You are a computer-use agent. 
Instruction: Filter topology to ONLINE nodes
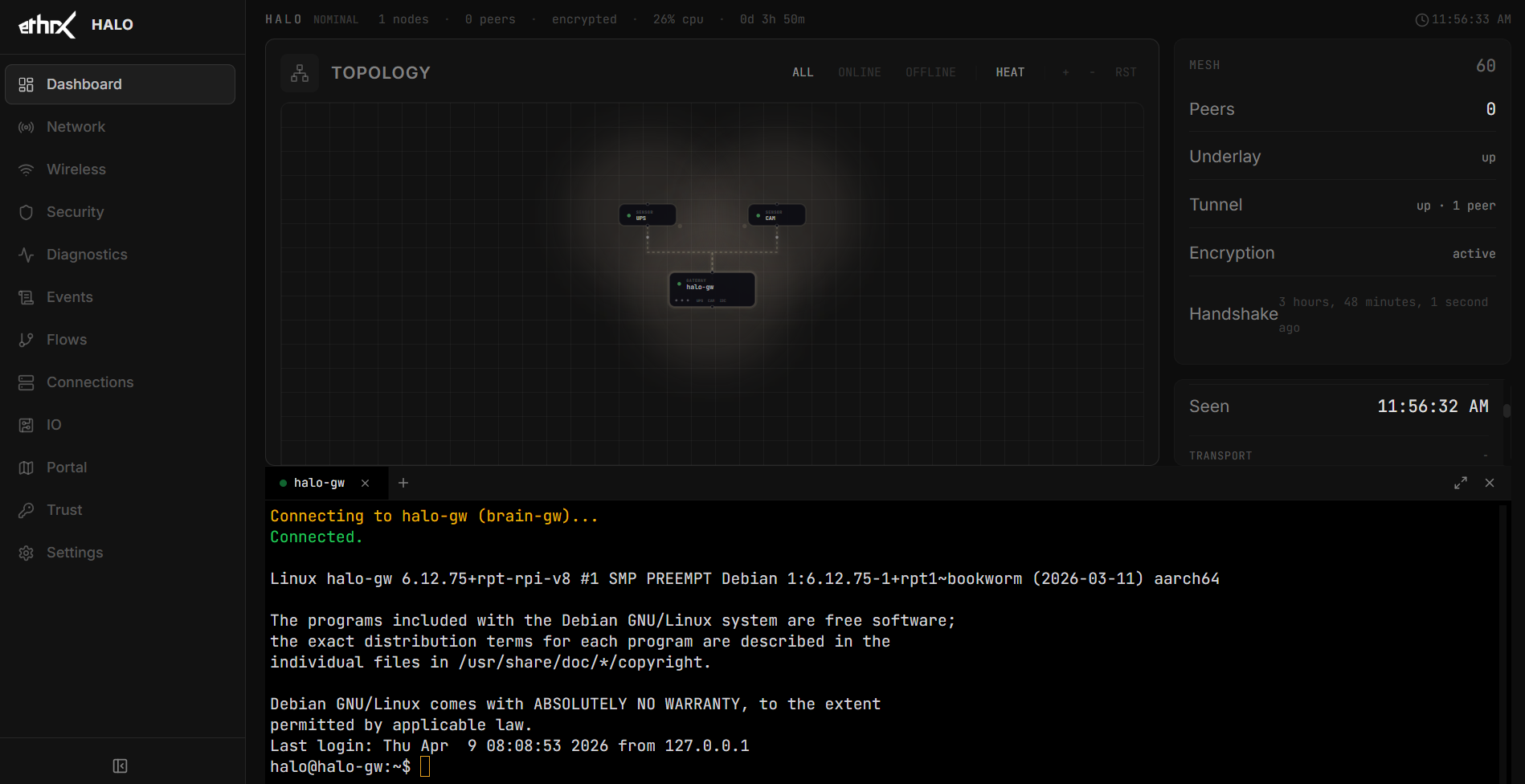(x=860, y=72)
